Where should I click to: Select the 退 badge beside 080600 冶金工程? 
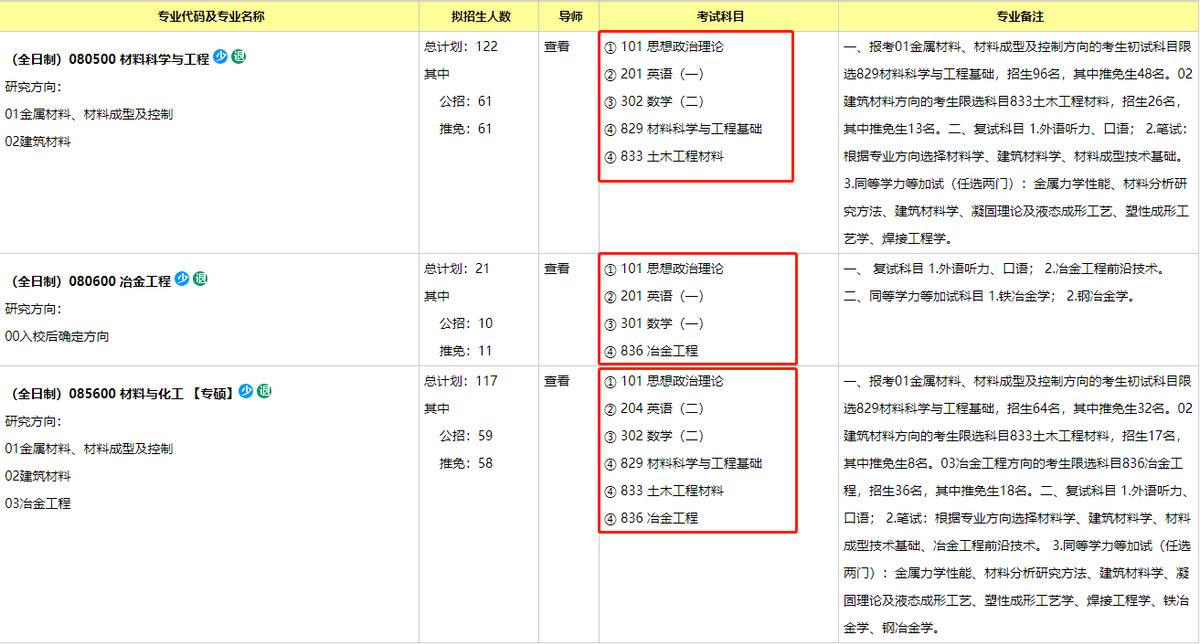[199, 280]
